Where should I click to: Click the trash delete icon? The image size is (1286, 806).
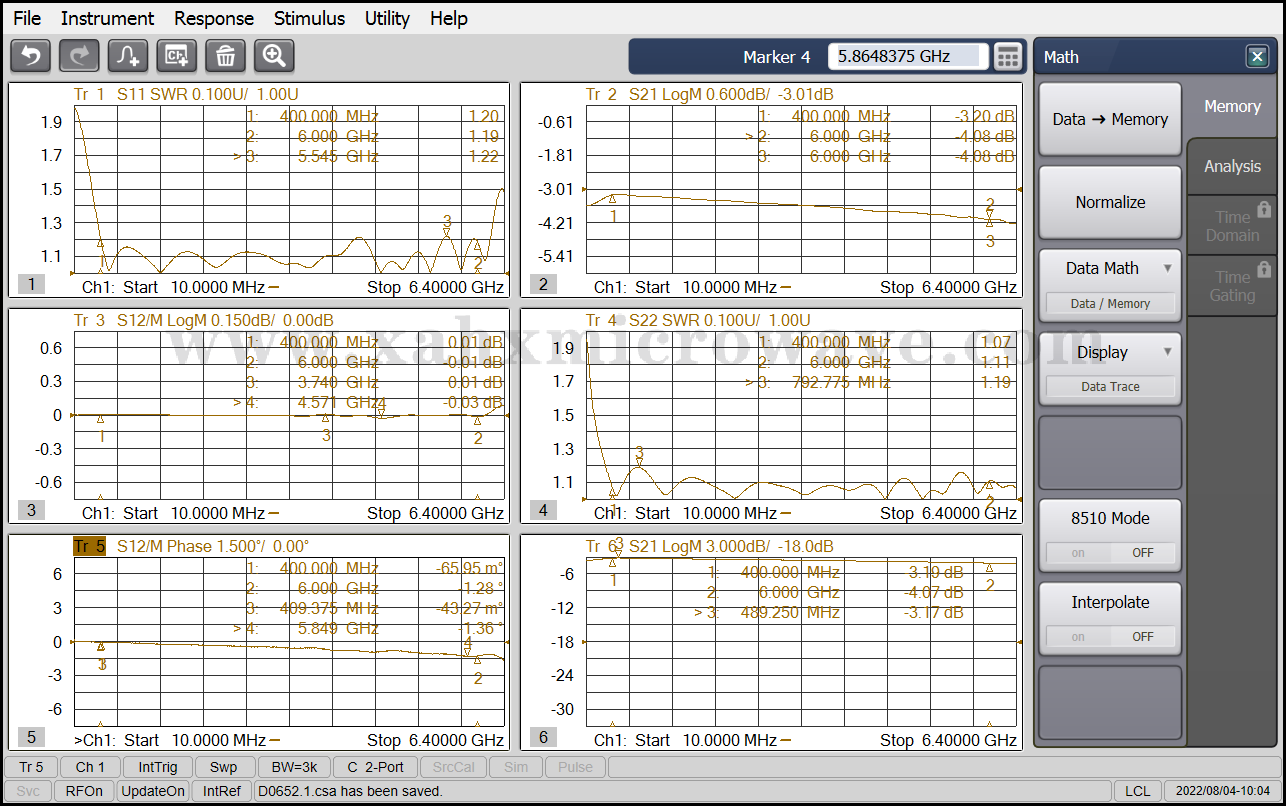[226, 56]
